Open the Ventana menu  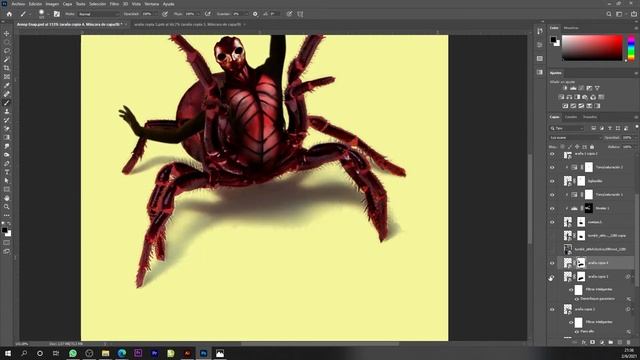tap(151, 4)
